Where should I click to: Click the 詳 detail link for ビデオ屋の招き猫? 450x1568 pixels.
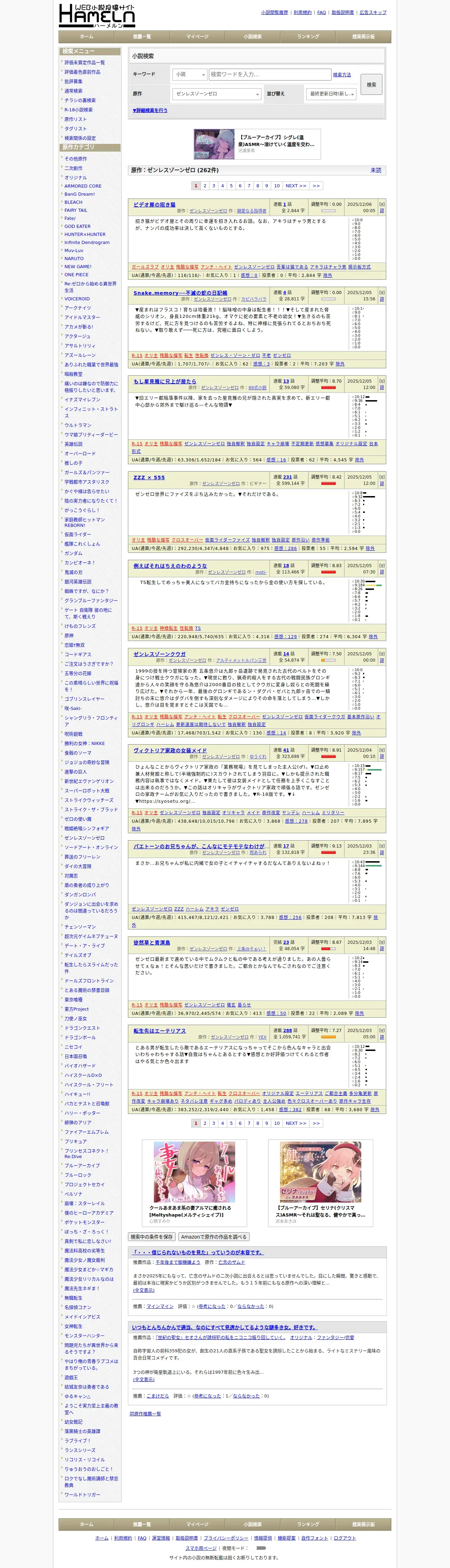(x=382, y=211)
